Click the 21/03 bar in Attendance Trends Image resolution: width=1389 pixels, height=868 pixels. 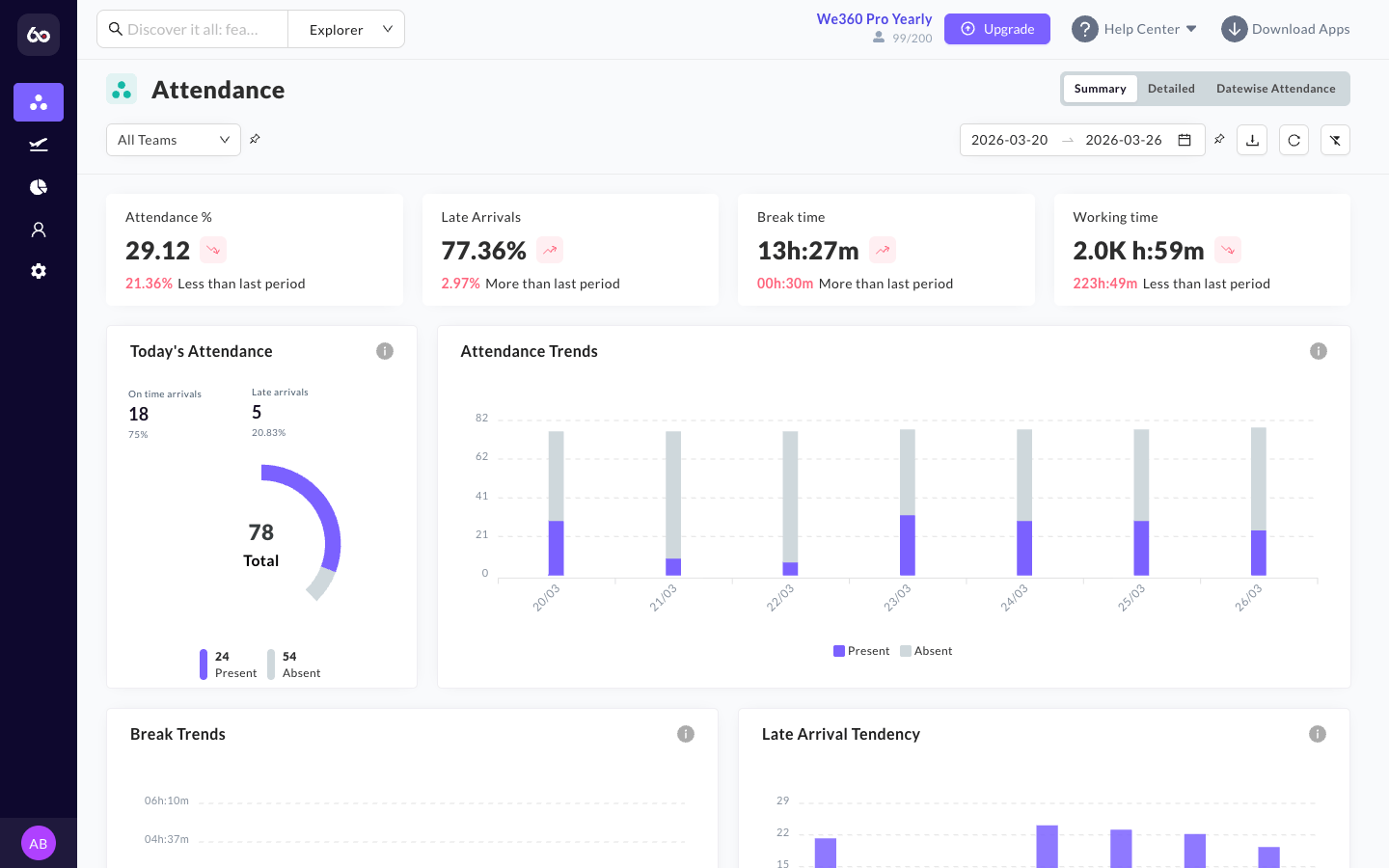673,503
